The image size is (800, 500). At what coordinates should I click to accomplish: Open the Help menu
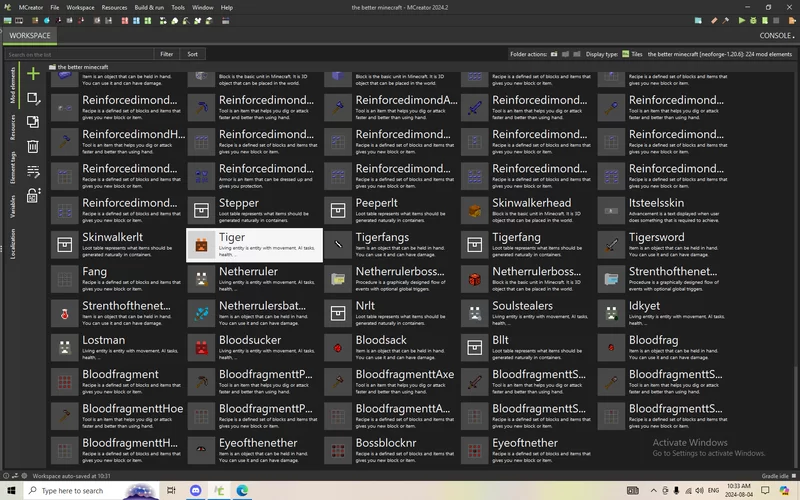(227, 8)
